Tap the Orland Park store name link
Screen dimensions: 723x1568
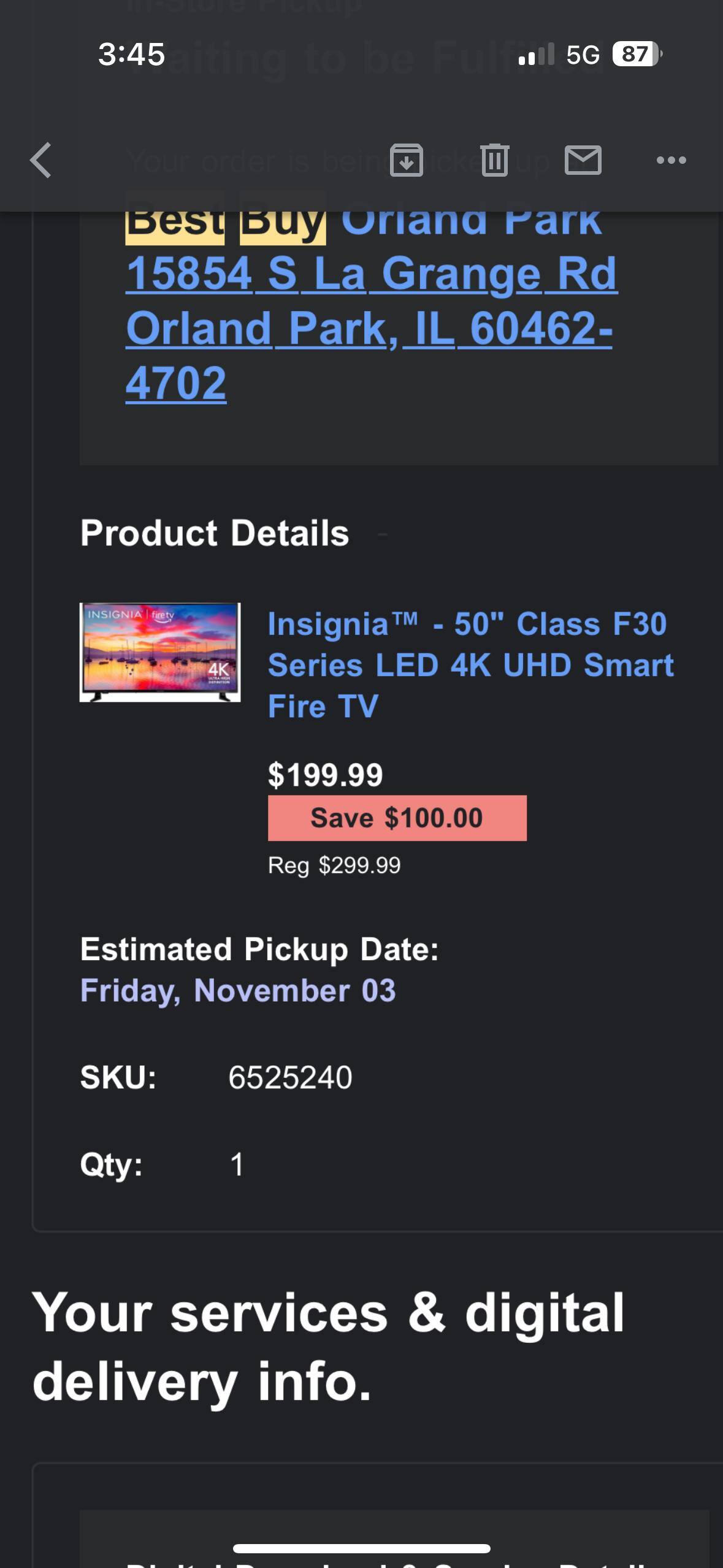471,221
